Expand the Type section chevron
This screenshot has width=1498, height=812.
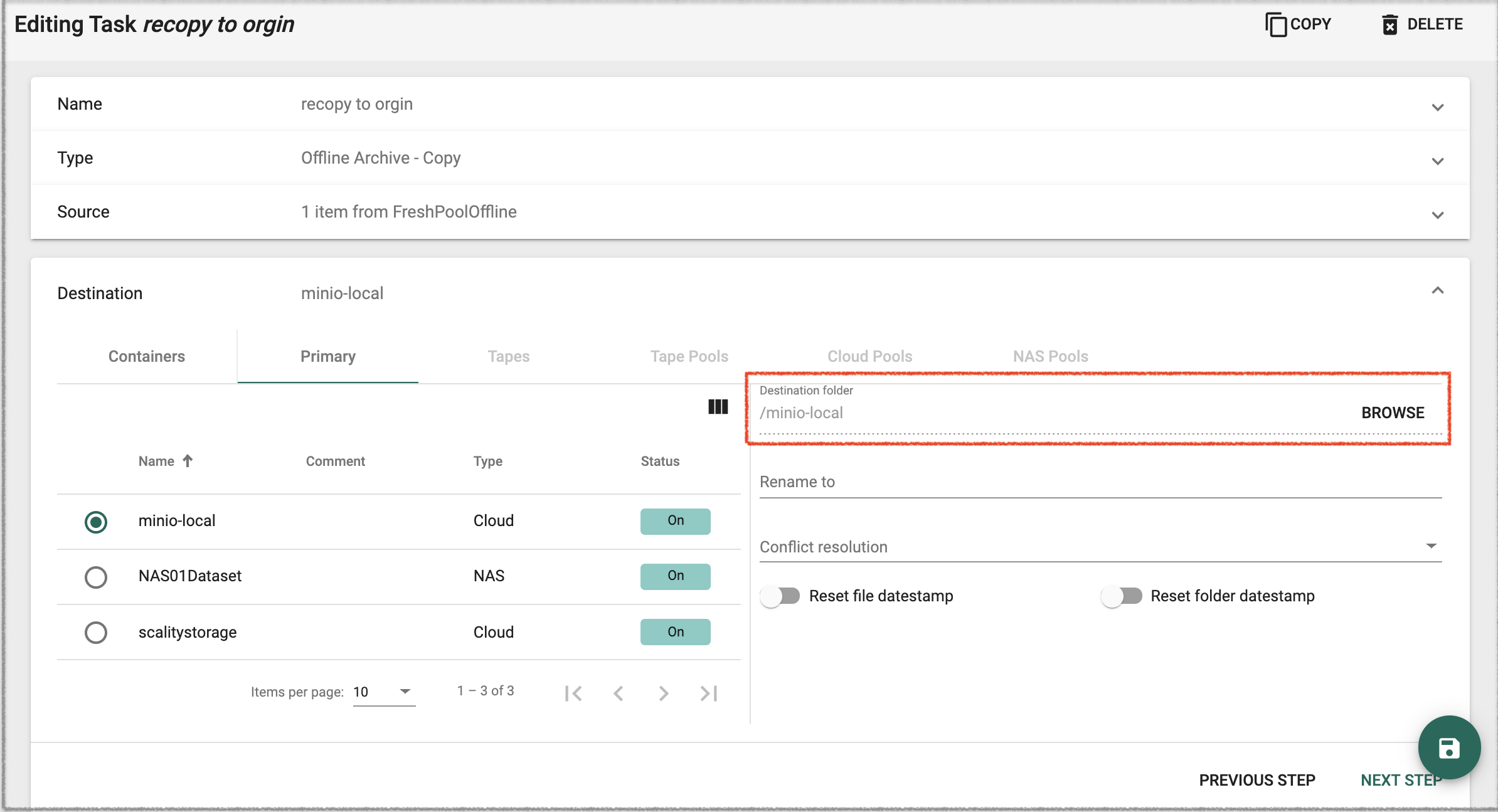1438,161
